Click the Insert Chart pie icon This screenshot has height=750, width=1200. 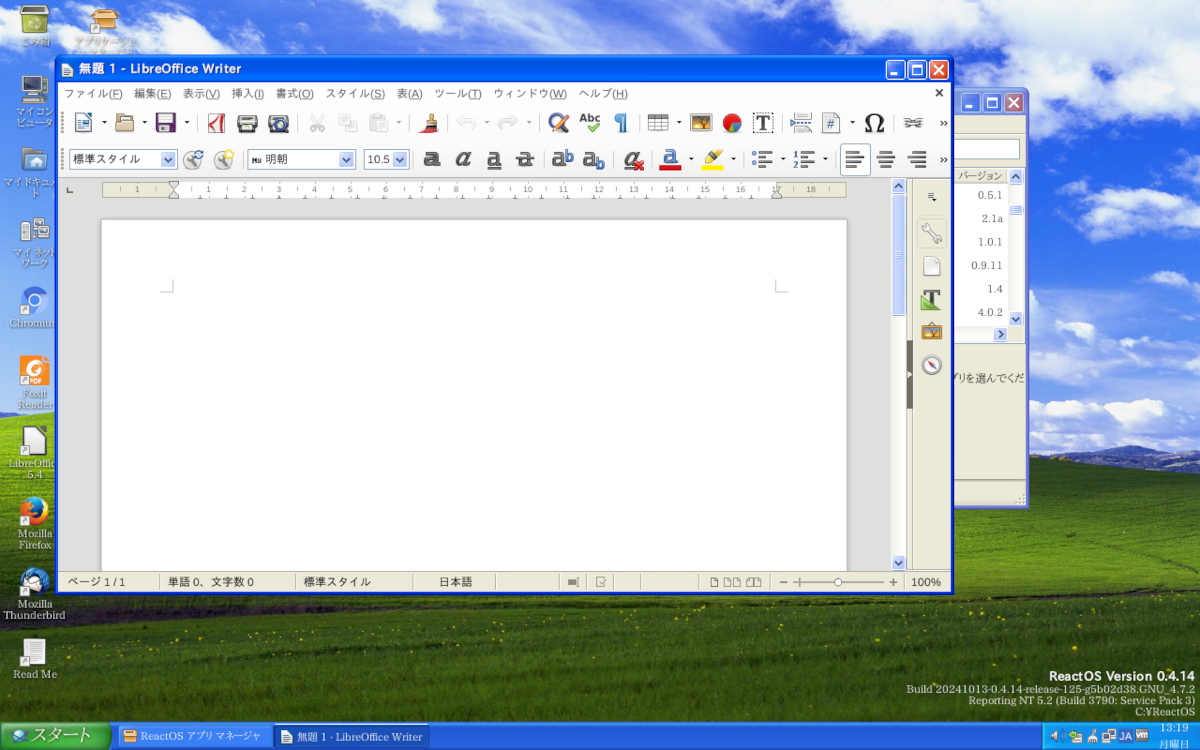coord(732,123)
